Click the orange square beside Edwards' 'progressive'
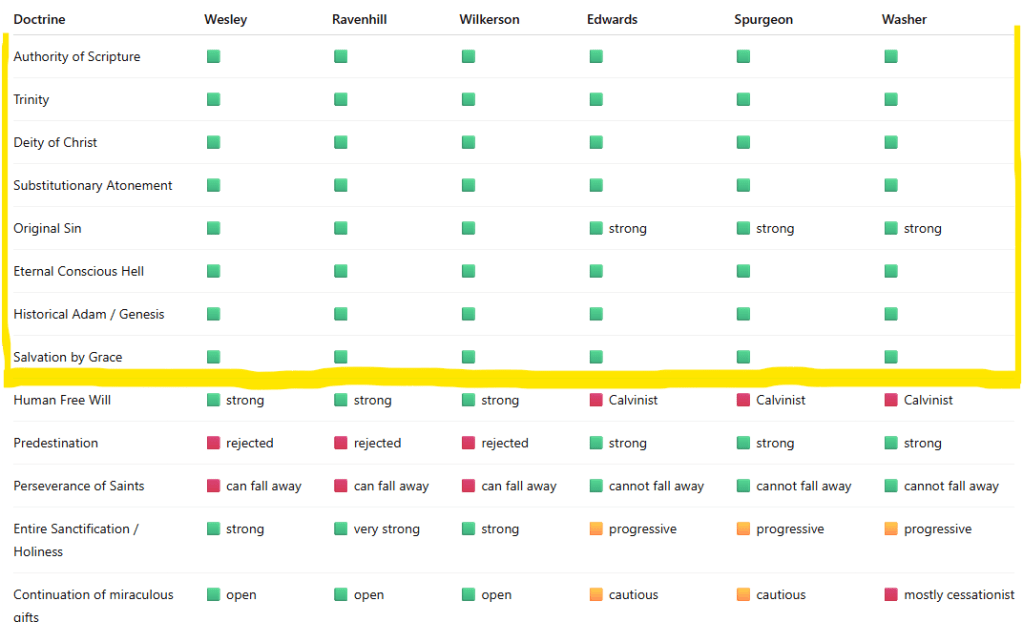The width and height of the screenshot is (1023, 622). point(596,529)
